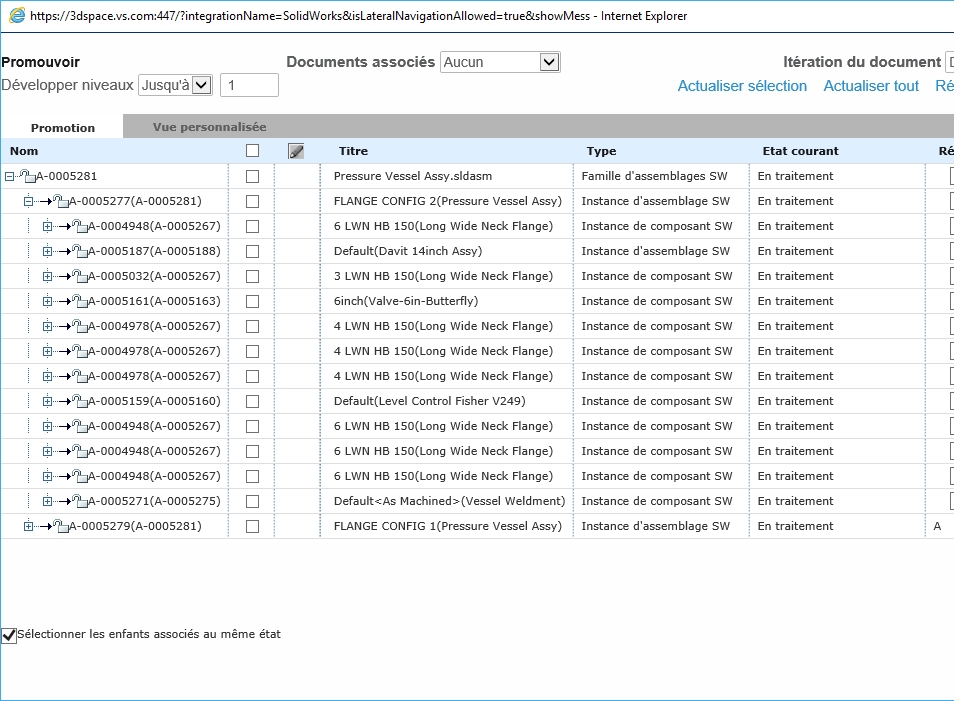Check the box for FLANGE CONFIG 1 row

point(252,526)
